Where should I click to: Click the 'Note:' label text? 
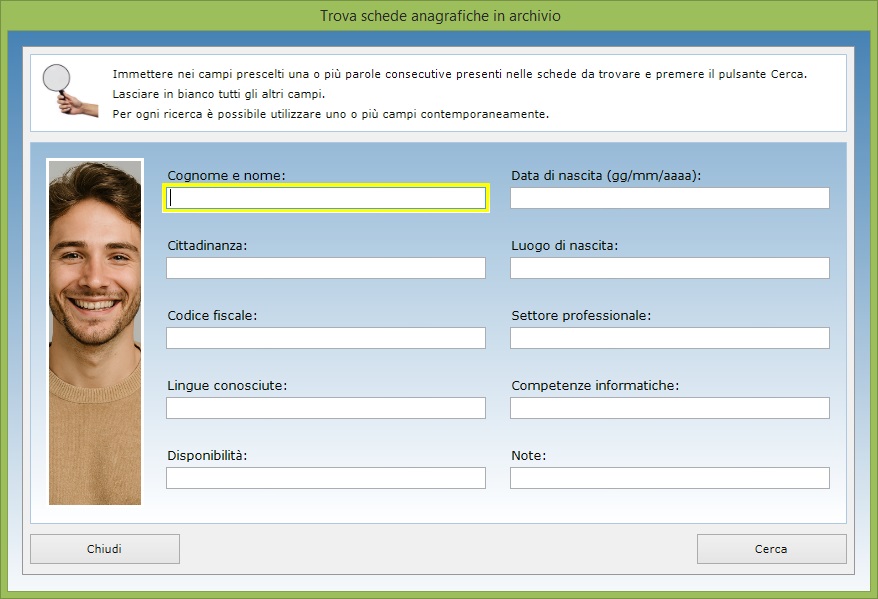pos(528,456)
